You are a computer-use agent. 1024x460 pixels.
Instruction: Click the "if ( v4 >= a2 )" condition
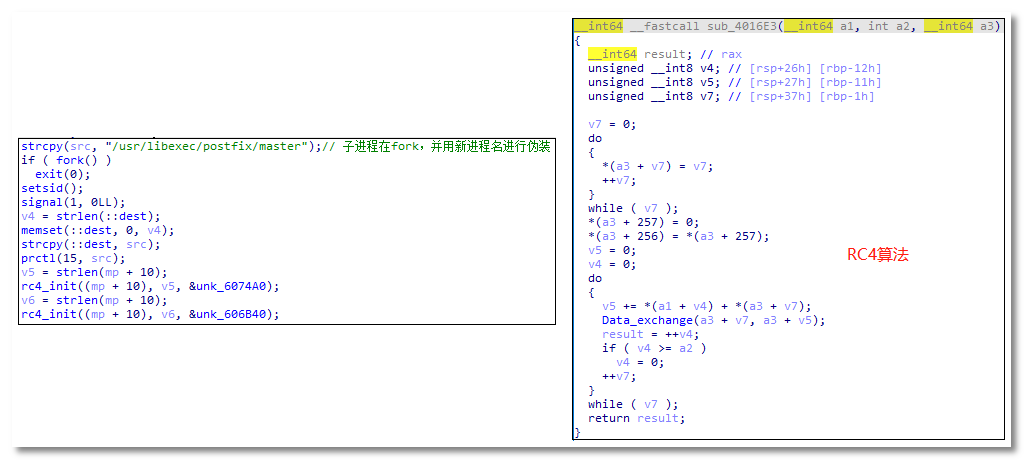coord(654,348)
